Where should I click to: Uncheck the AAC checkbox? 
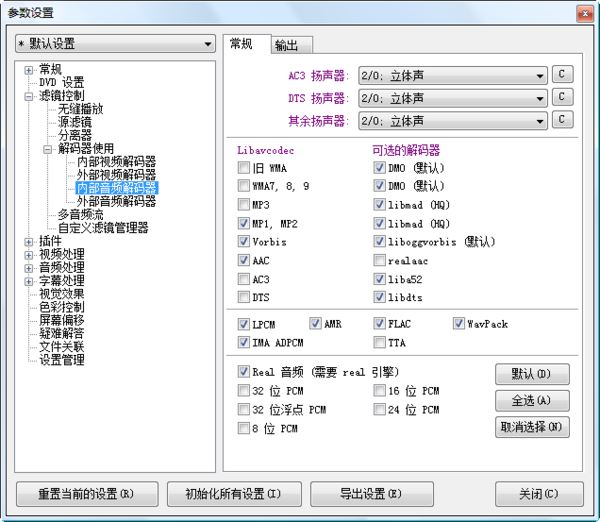click(244, 260)
